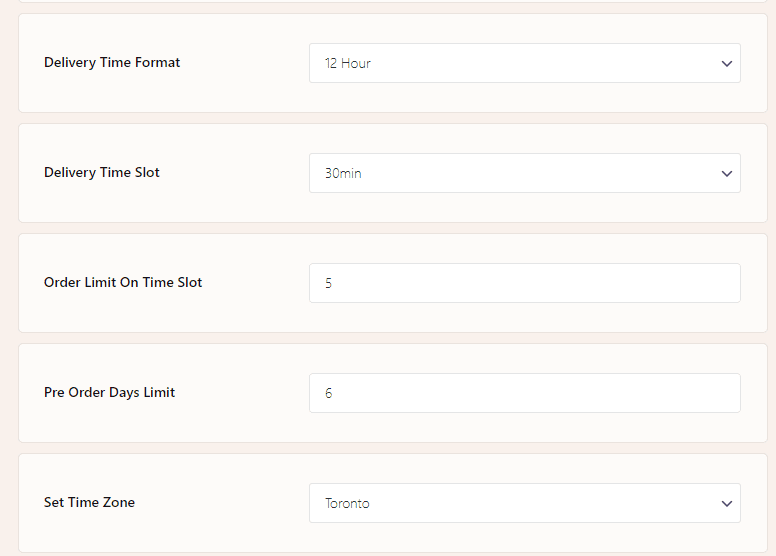The height and width of the screenshot is (556, 776).
Task: Expand the Delivery Time Format dropdown arrow
Action: click(726, 63)
